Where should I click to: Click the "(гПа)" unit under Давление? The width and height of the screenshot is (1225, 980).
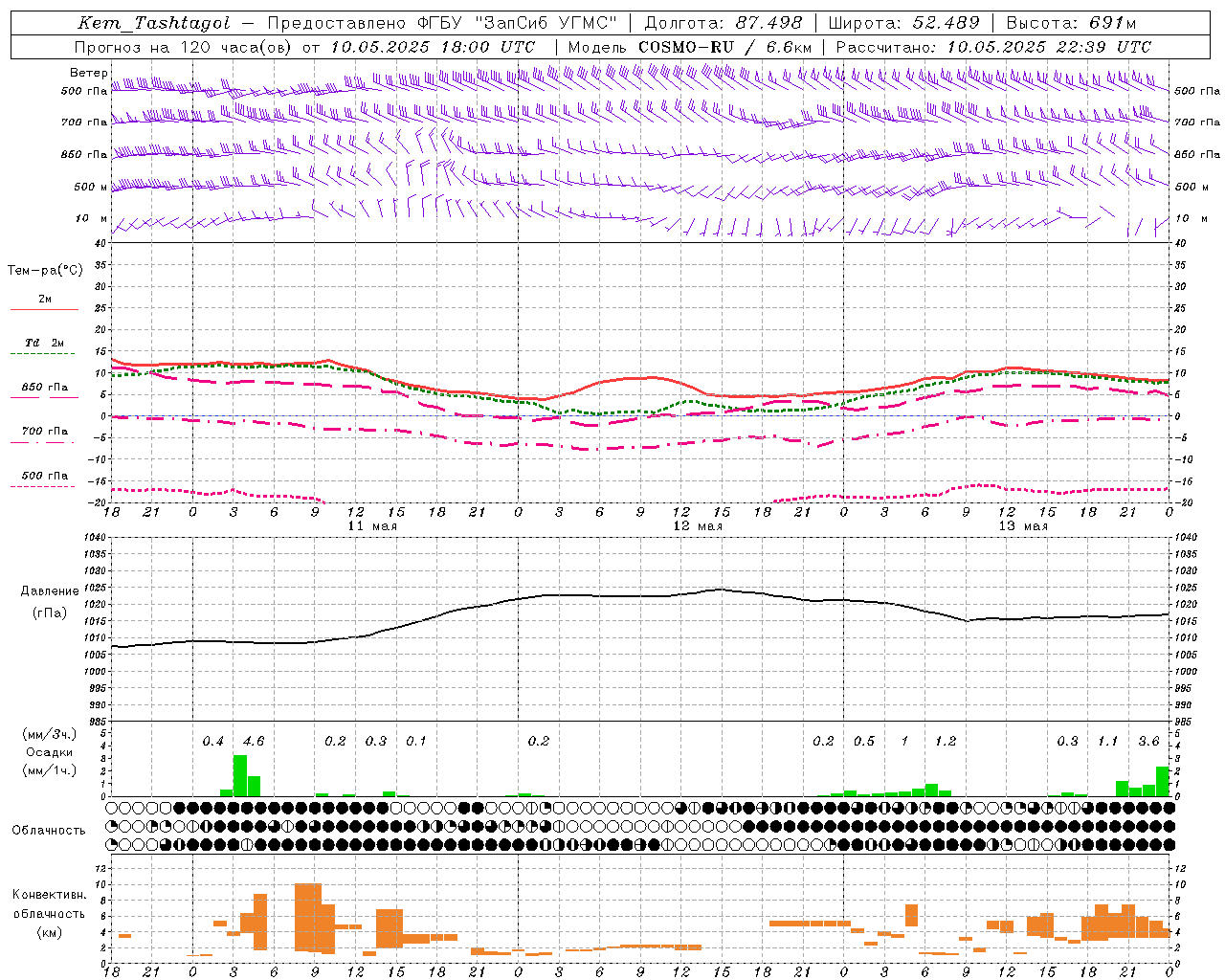50,613
